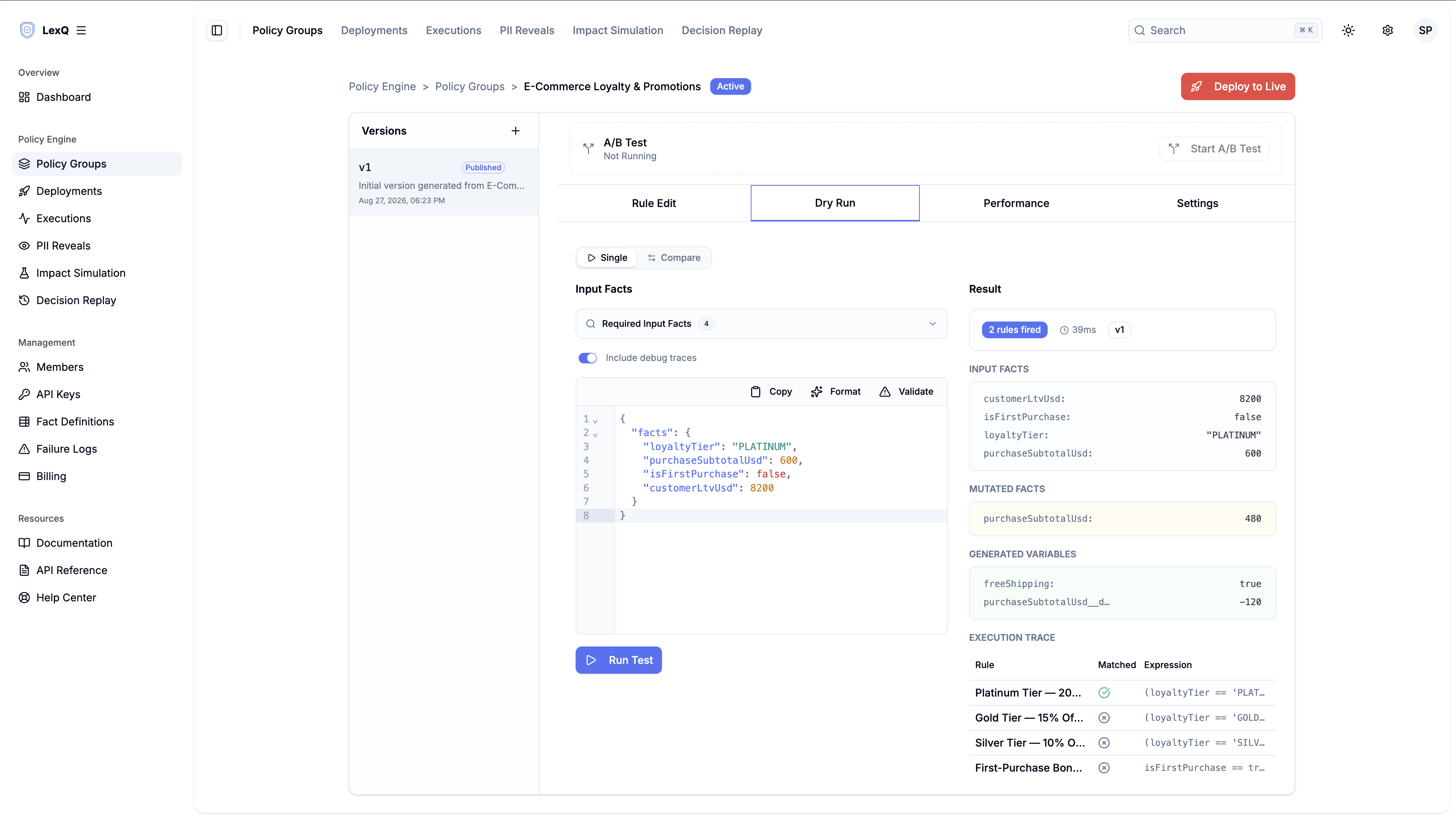
Task: Click Run Test button
Action: pos(618,660)
